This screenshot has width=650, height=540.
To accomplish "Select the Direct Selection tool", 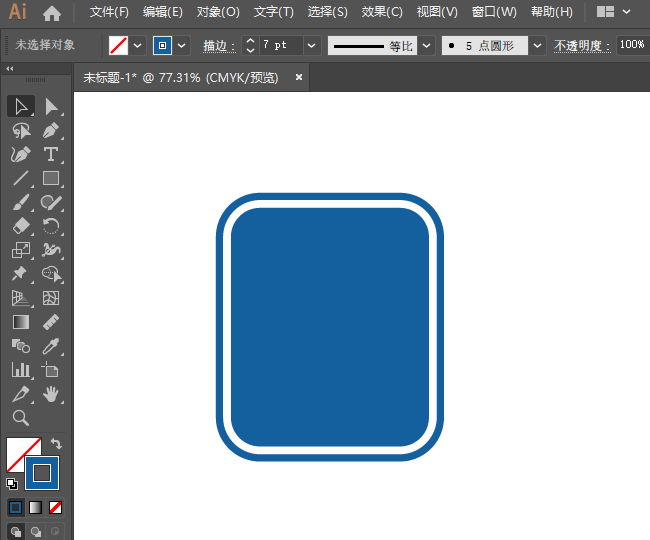I will [x=51, y=106].
